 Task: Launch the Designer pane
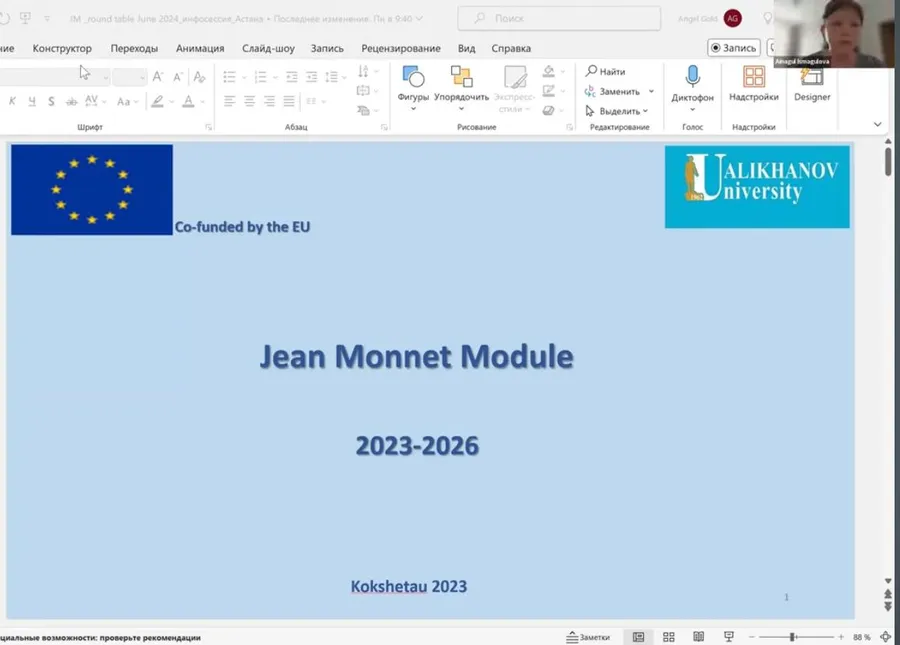tap(812, 78)
